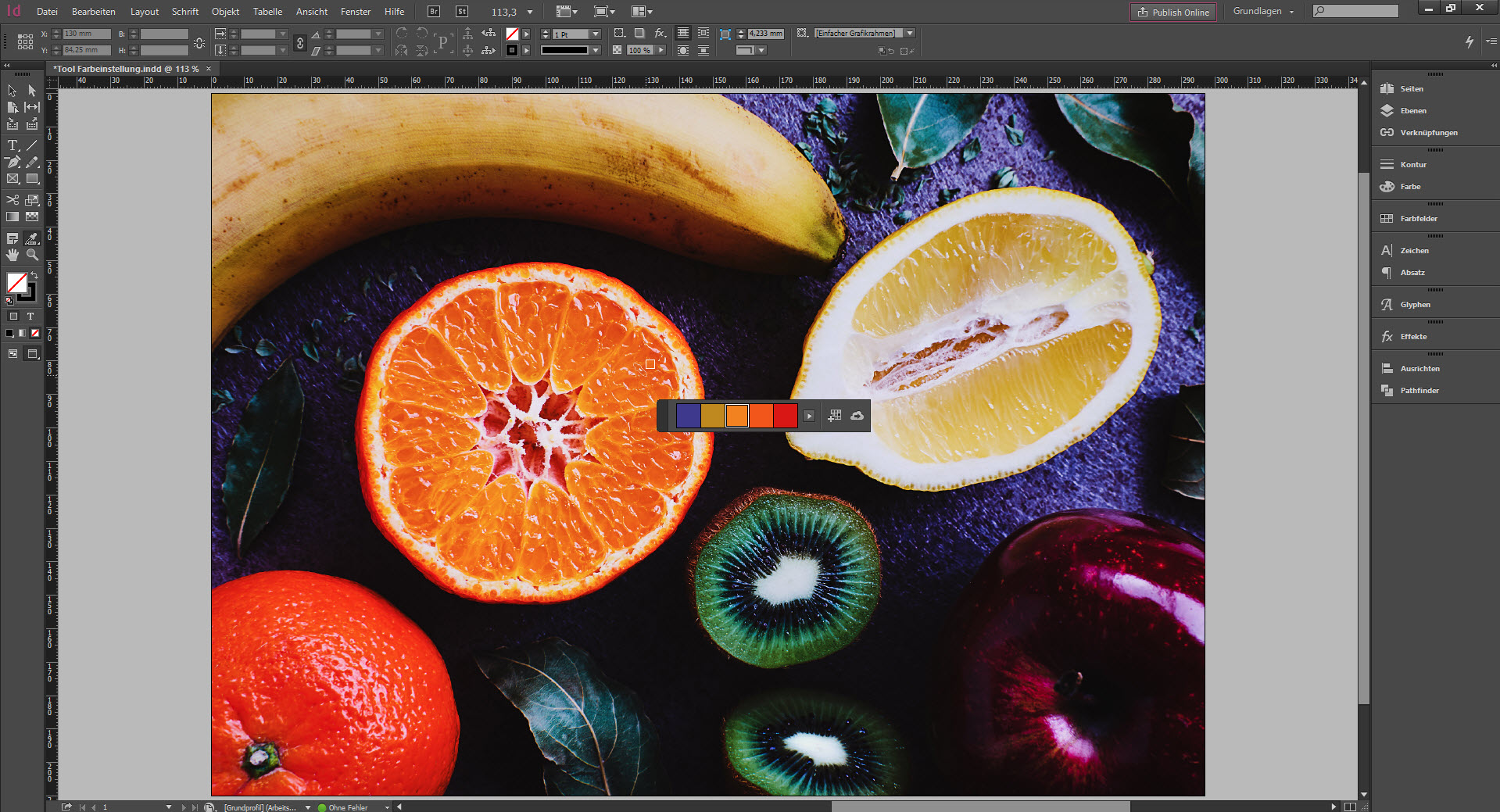Open the screen mode dropdown
The image size is (1500, 812).
[x=604, y=12]
